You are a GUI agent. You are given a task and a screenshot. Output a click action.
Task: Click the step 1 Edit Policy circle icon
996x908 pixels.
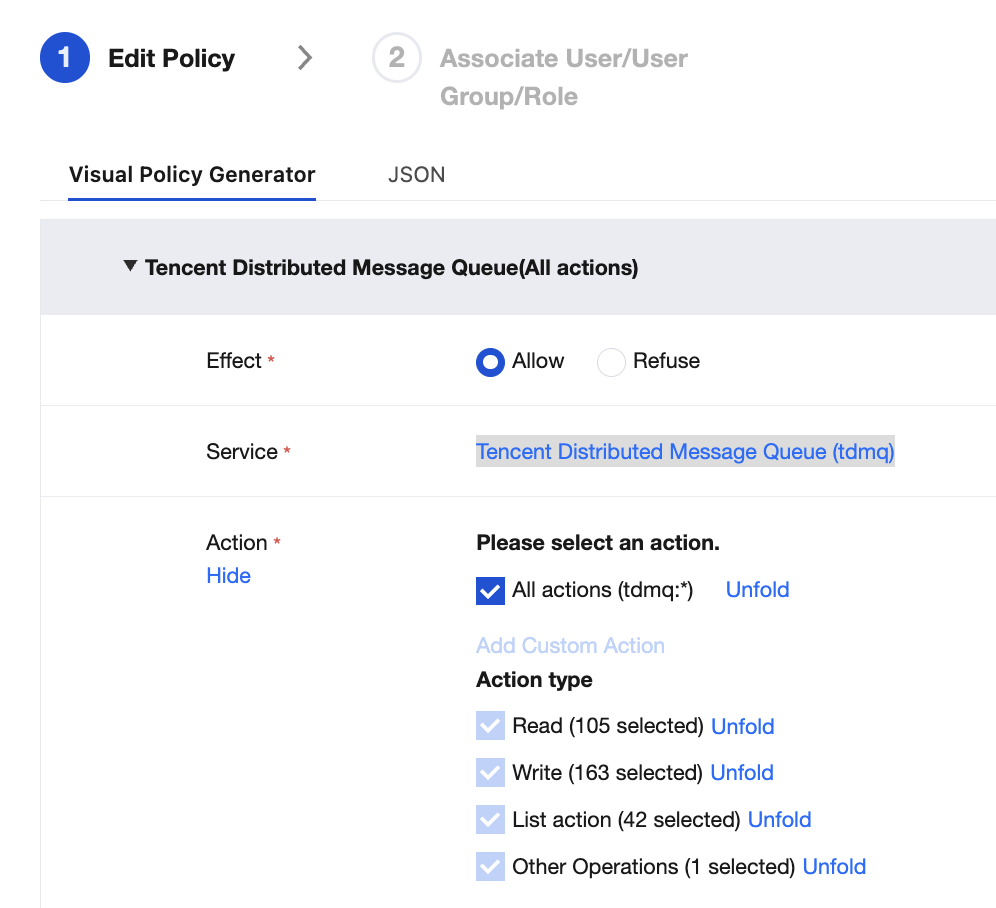tap(65, 58)
